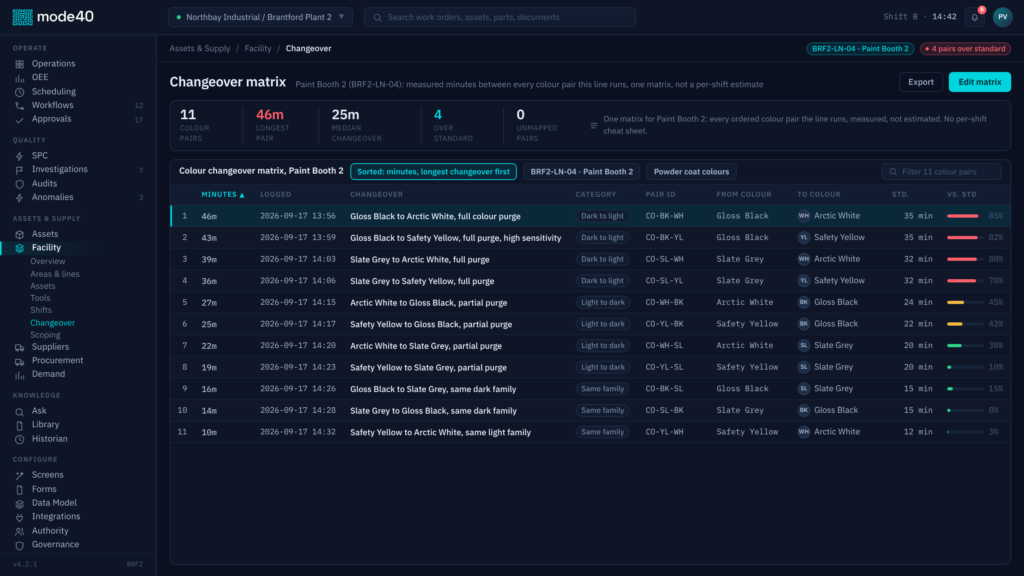Click the yellow vs. std bar for CO-WH-BK
1024x576 pixels.
(965, 302)
